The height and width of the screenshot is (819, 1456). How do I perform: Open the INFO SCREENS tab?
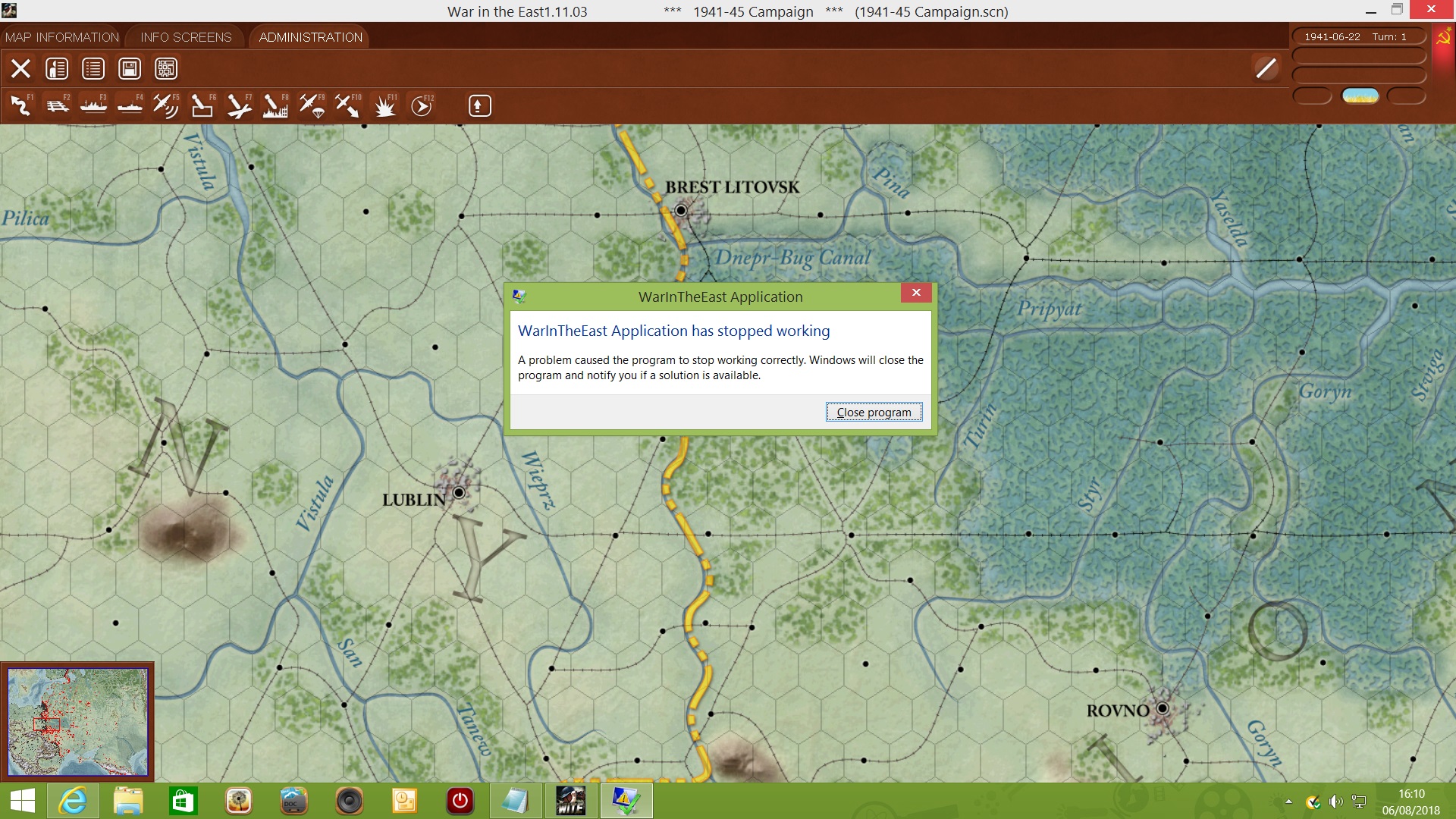186,37
